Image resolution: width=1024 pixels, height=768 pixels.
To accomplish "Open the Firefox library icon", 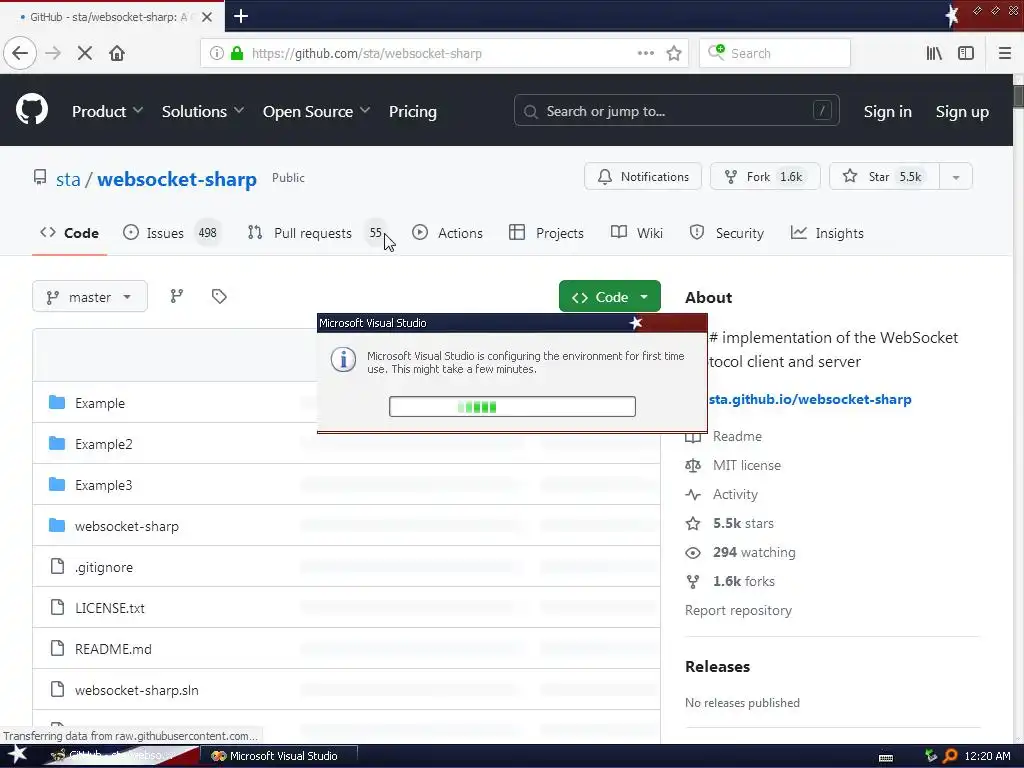I will pyautogui.click(x=934, y=54).
